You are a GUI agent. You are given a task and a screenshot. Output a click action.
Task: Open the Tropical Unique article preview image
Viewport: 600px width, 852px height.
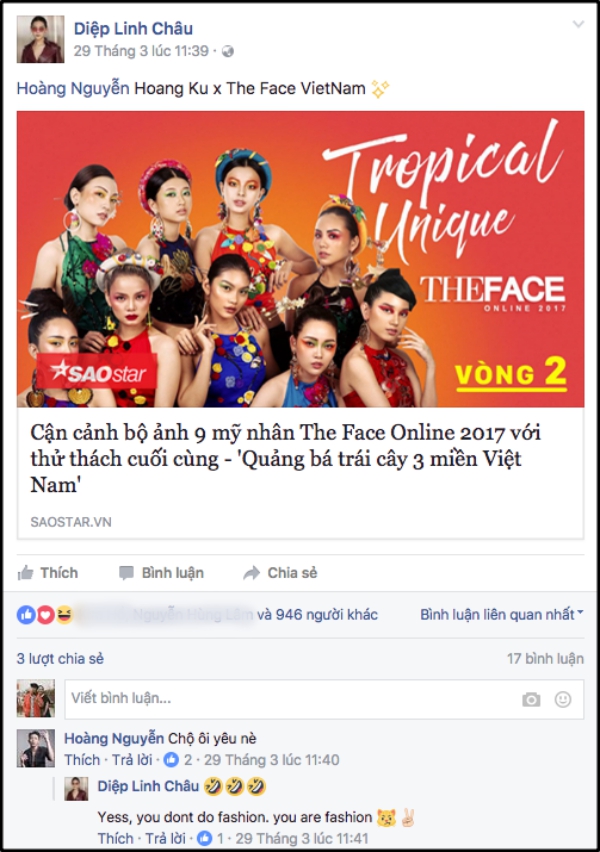pyautogui.click(x=301, y=259)
